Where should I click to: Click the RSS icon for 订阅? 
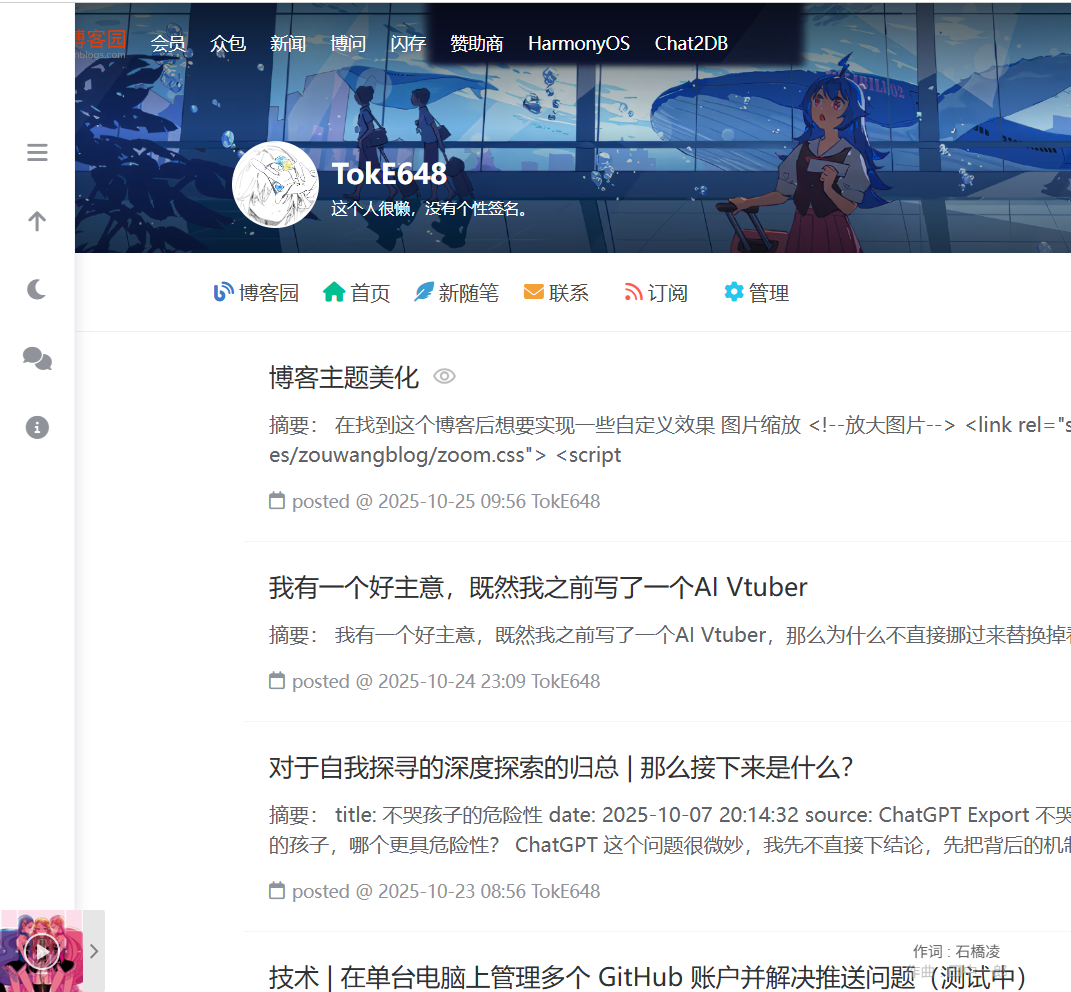click(633, 292)
